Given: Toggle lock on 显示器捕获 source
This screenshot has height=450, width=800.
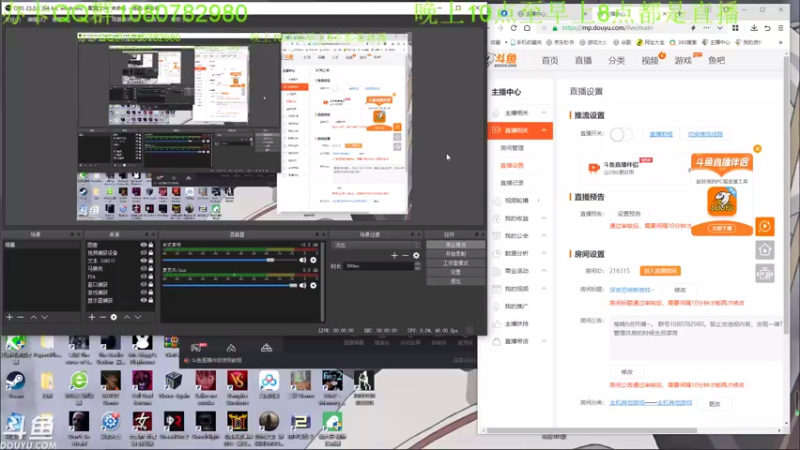Looking at the screenshot, I should click(151, 301).
